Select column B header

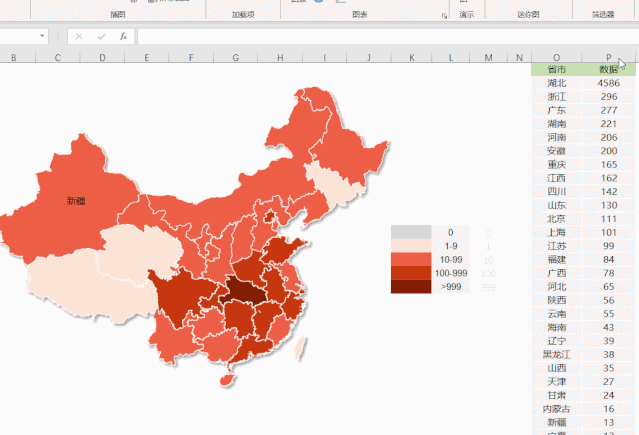coord(14,57)
